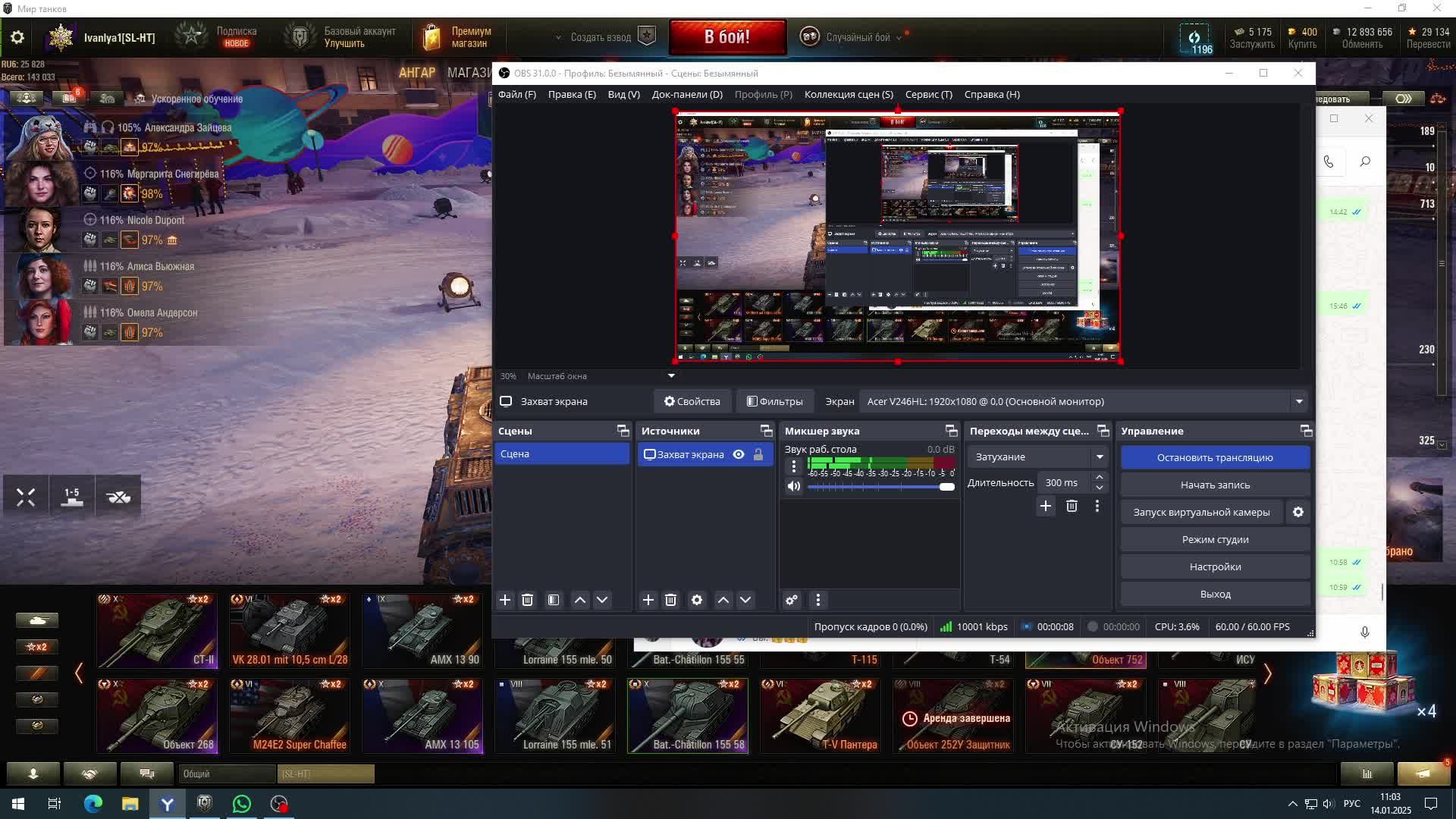Move scene down arrow icon
Viewport: 1456px width, 819px height.
[602, 600]
